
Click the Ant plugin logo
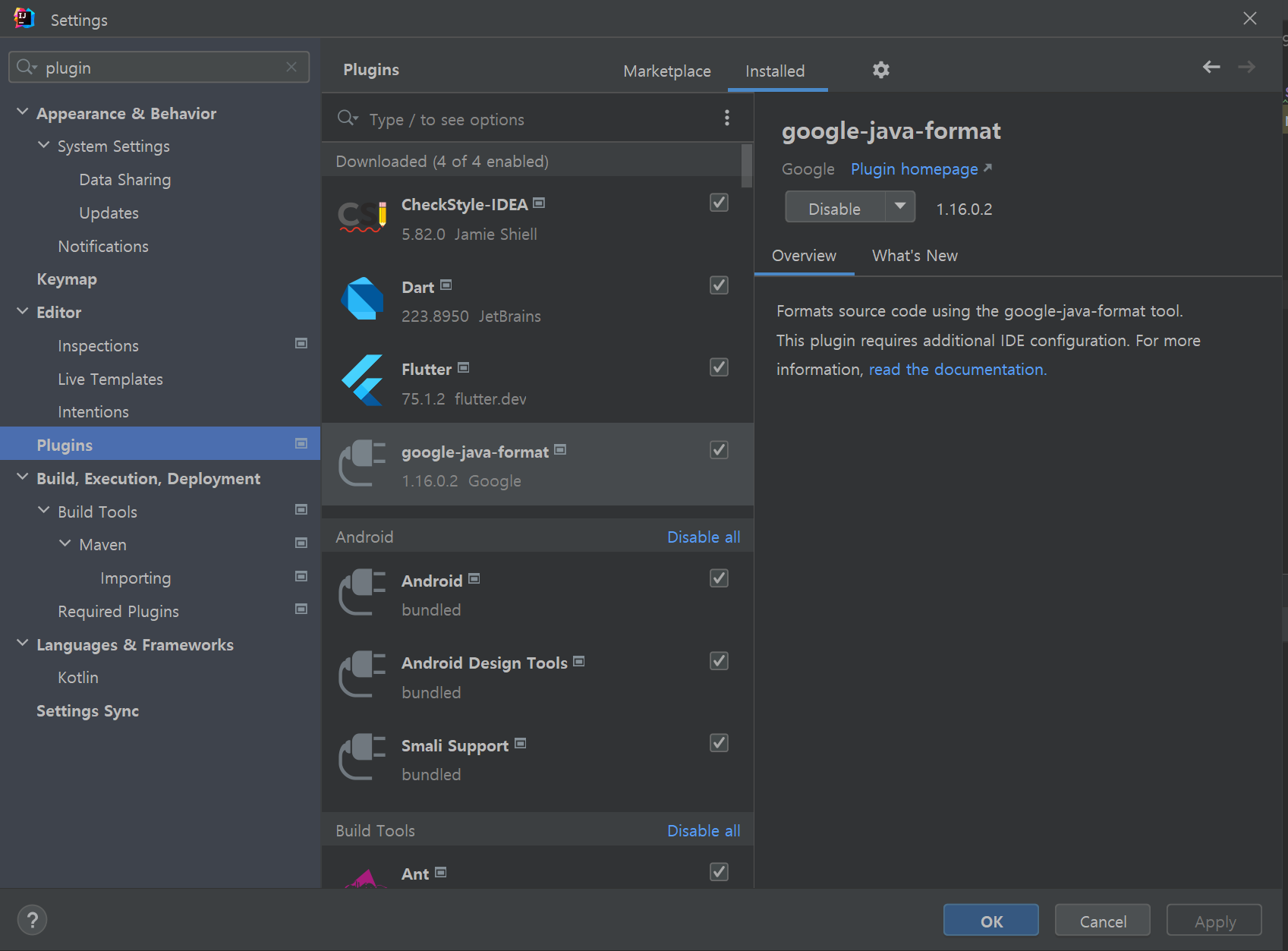click(365, 878)
